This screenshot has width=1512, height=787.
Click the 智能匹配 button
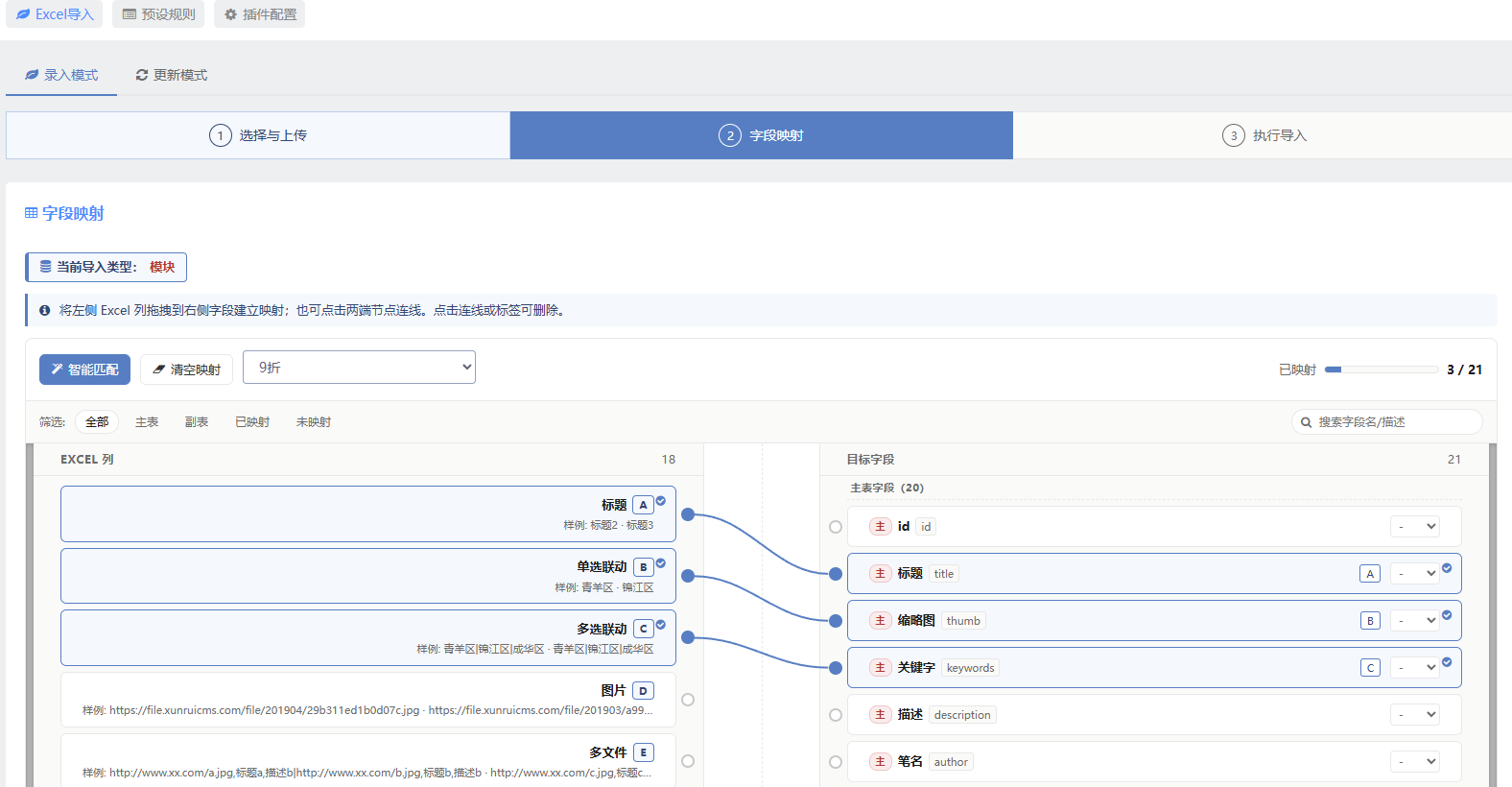[84, 370]
